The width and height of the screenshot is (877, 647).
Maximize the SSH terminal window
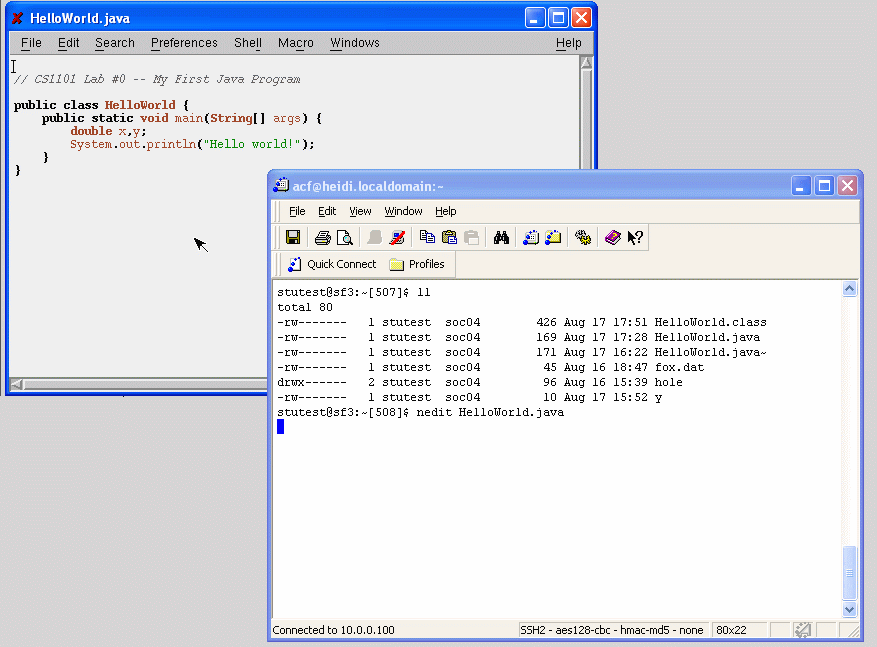[x=824, y=186]
